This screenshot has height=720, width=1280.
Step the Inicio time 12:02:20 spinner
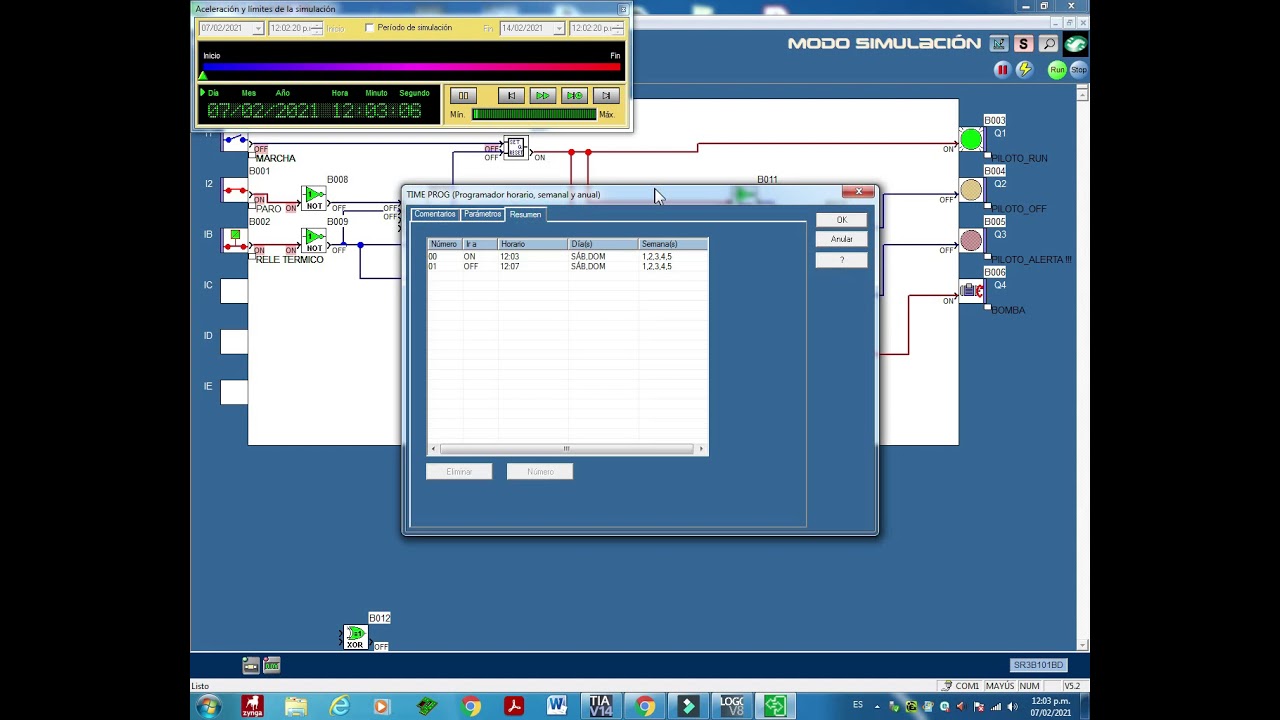click(x=317, y=28)
